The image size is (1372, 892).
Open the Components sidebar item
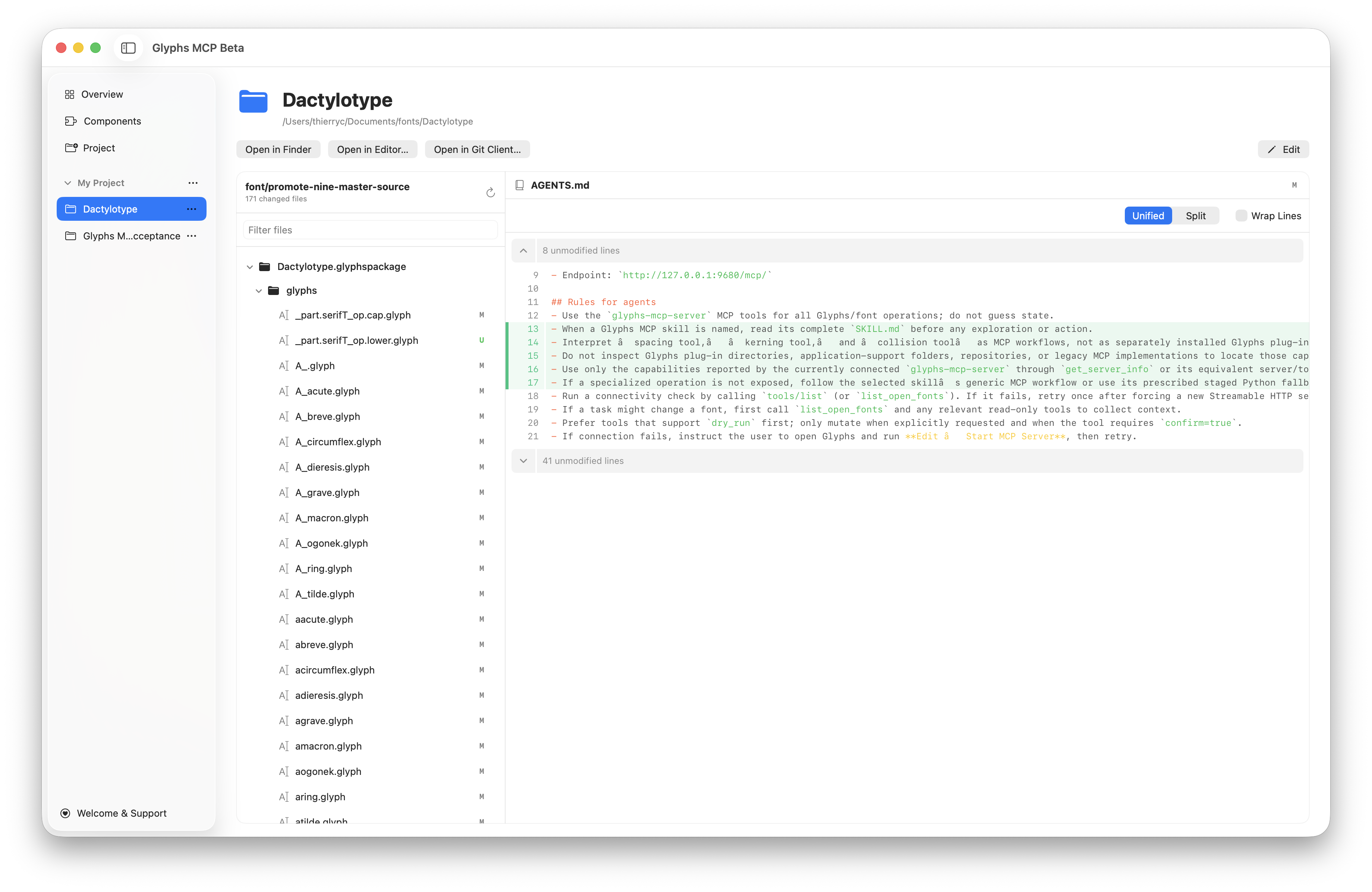pyautogui.click(x=132, y=121)
